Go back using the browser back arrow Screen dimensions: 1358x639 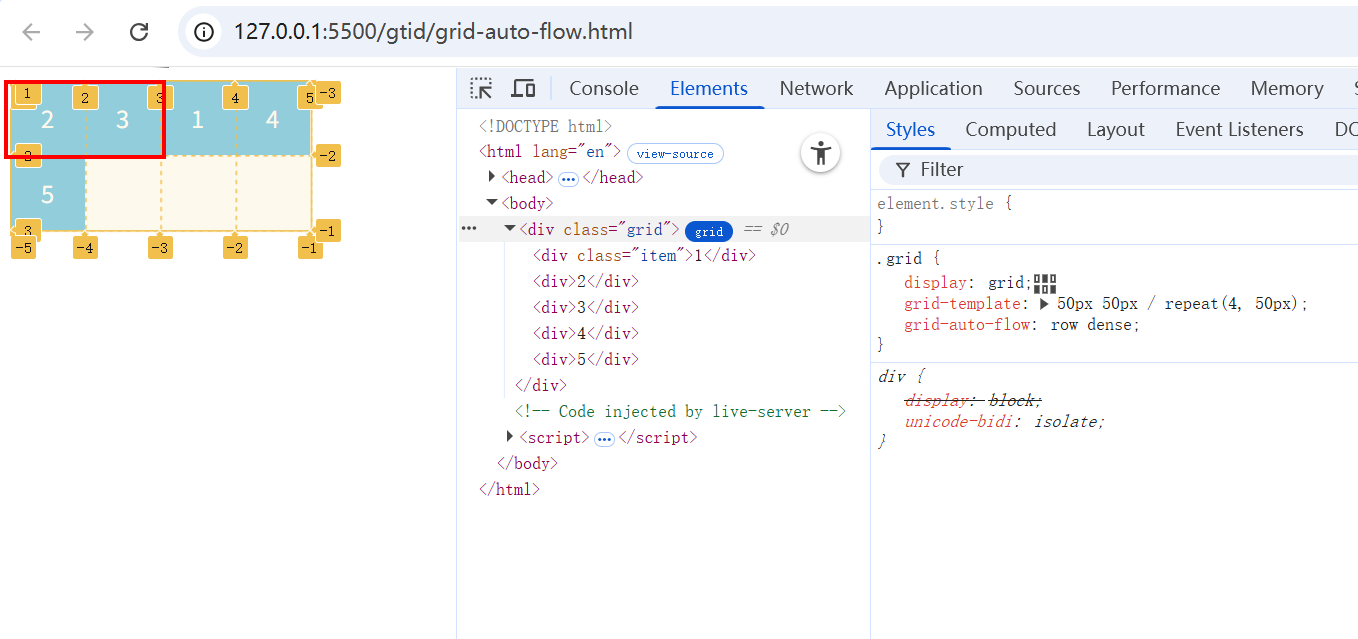tap(32, 32)
